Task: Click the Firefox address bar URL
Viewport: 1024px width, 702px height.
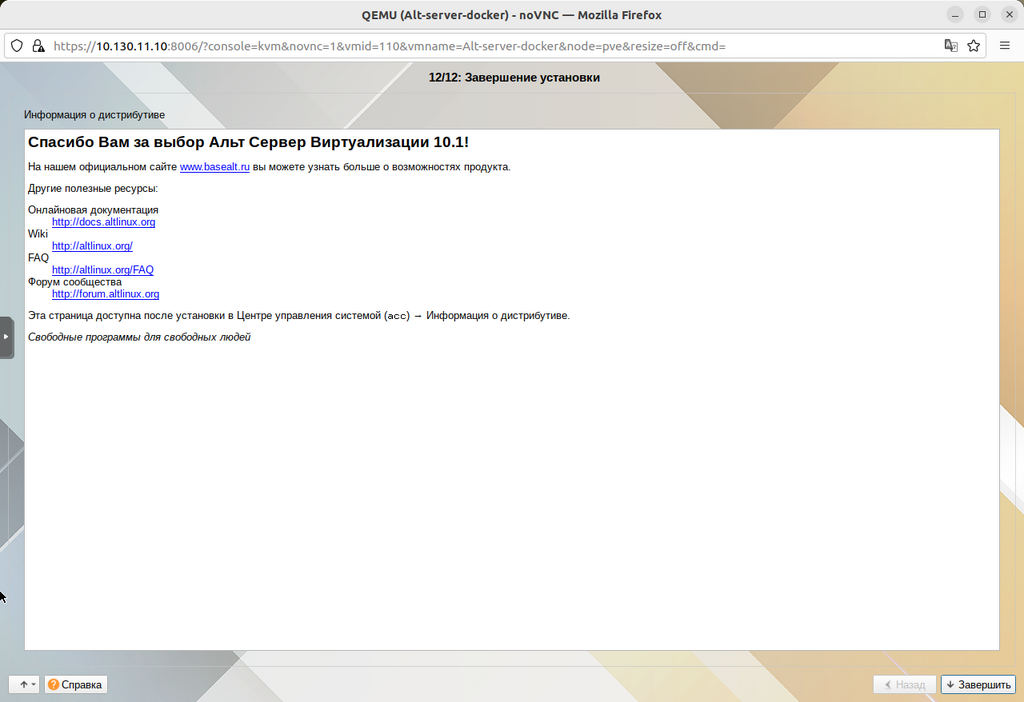Action: (x=400, y=46)
